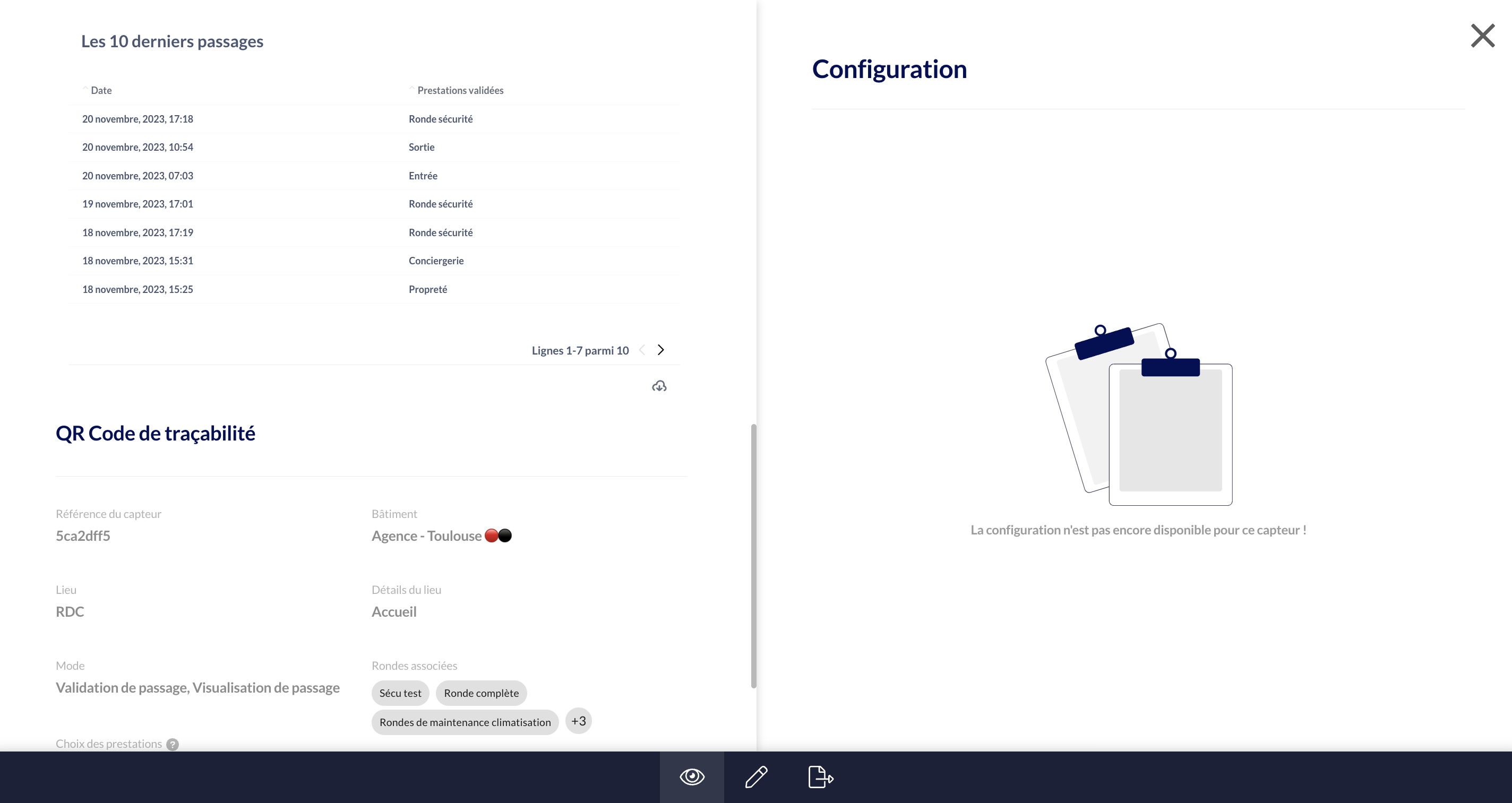
Task: Click the cloud download icon
Action: coord(659,386)
